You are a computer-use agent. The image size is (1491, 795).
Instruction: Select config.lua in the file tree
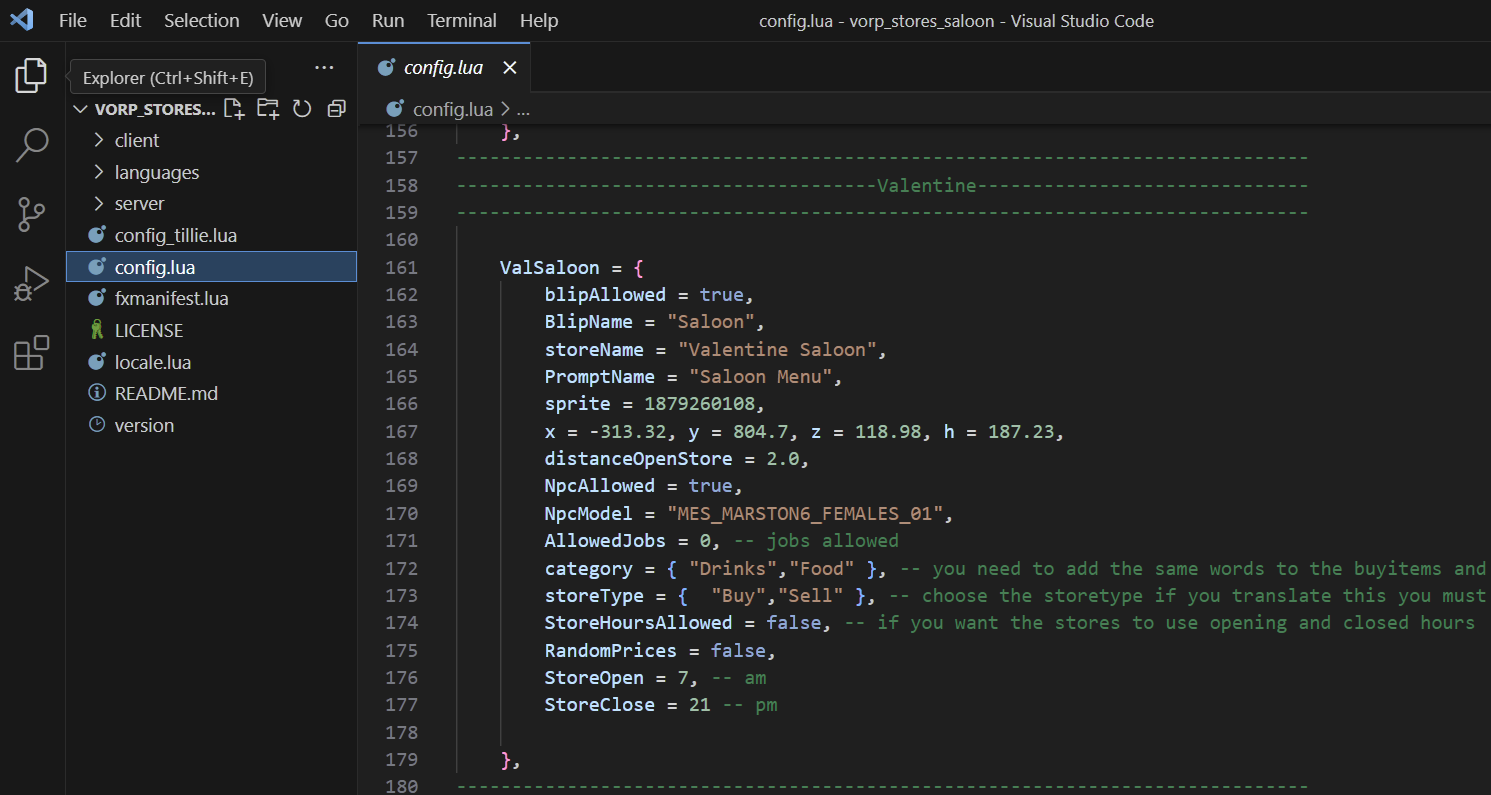tap(211, 267)
